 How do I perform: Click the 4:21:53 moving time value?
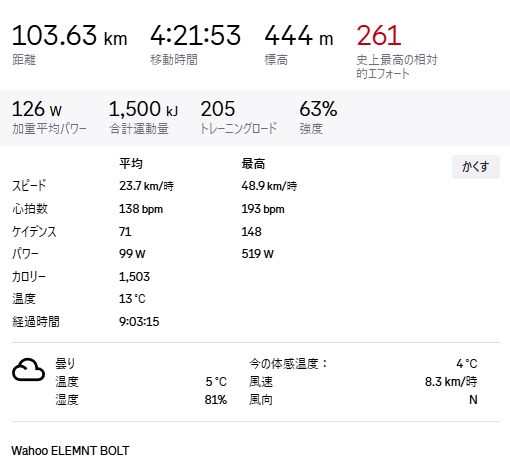tap(195, 35)
